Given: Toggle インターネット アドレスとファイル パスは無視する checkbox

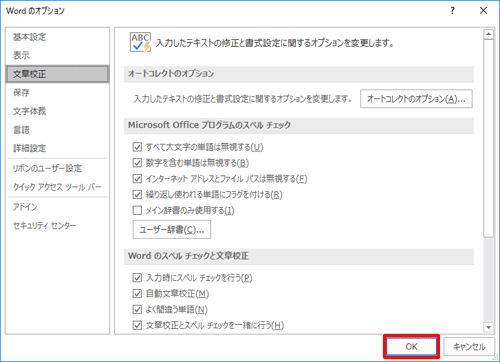Looking at the screenshot, I should click(137, 179).
